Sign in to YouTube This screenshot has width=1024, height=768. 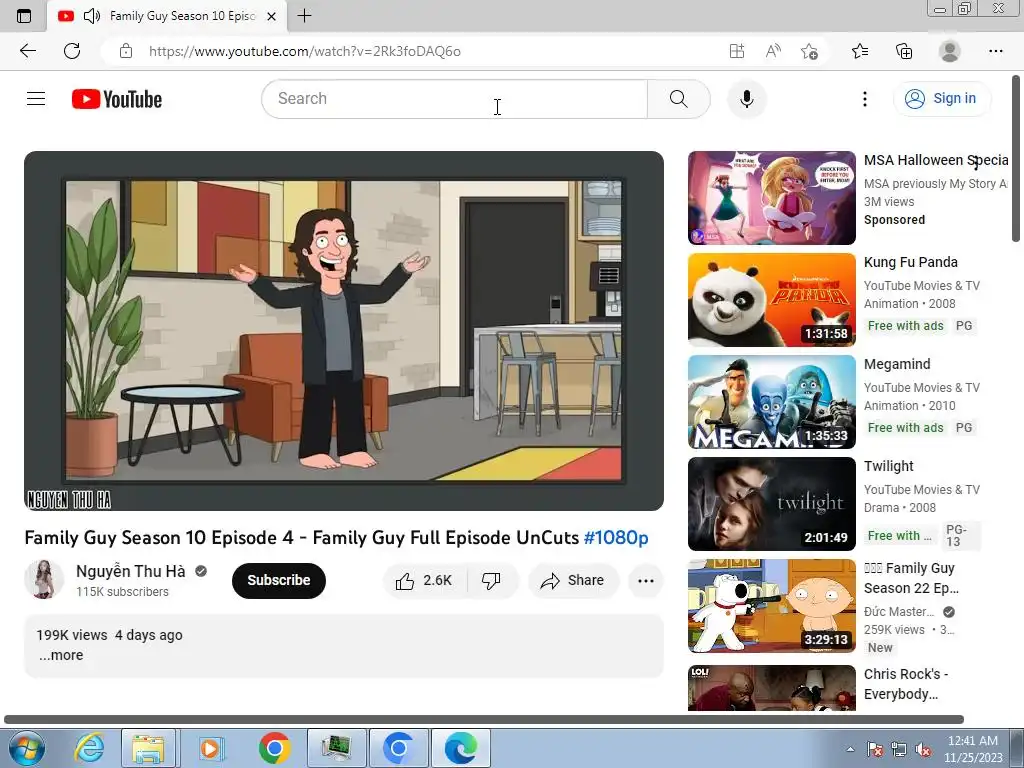tap(941, 99)
